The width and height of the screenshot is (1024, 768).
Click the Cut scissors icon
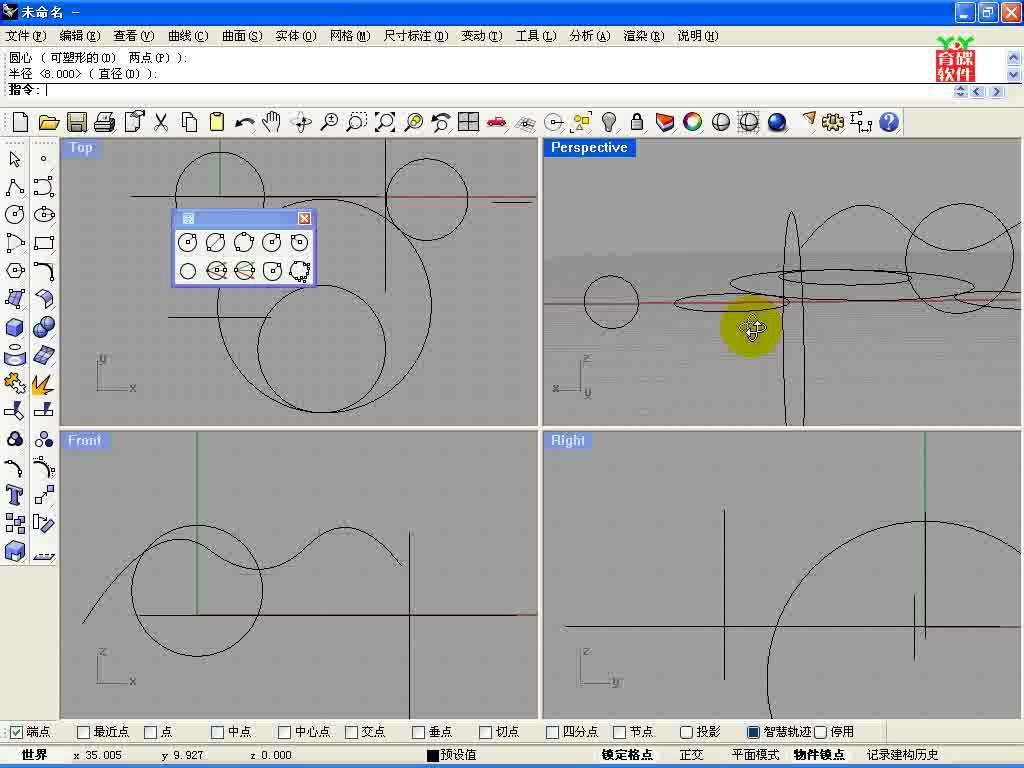(x=161, y=122)
